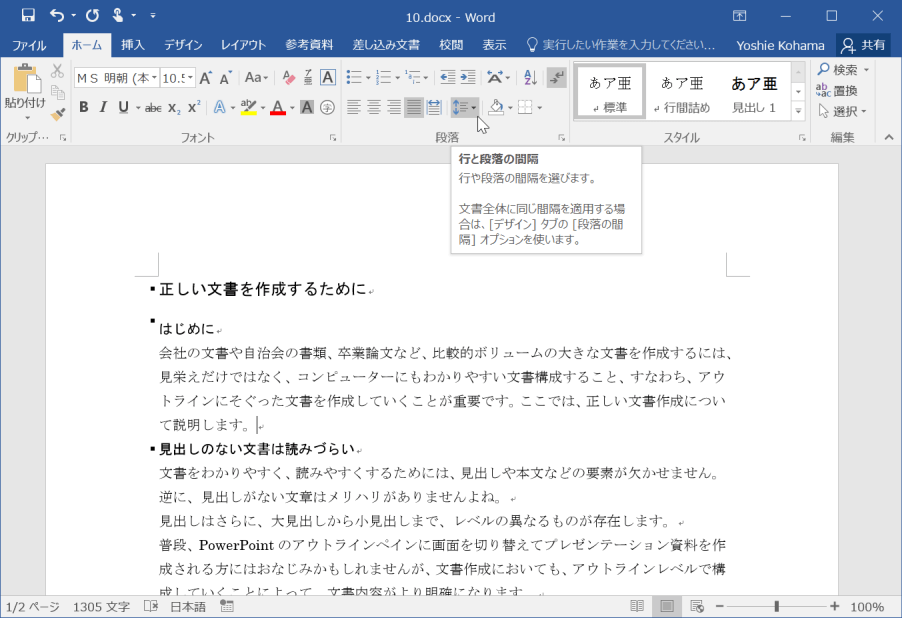The width and height of the screenshot is (902, 618).
Task: Decrease paragraph indent
Action: click(448, 77)
